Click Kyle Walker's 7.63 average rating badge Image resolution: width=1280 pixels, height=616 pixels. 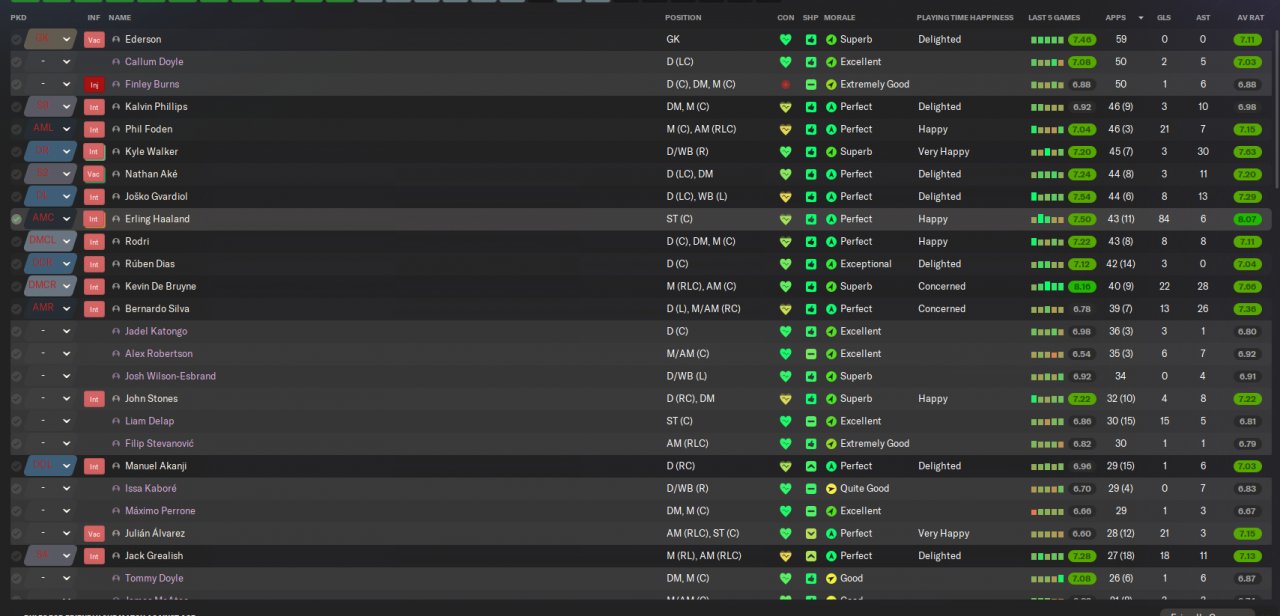pos(1247,152)
